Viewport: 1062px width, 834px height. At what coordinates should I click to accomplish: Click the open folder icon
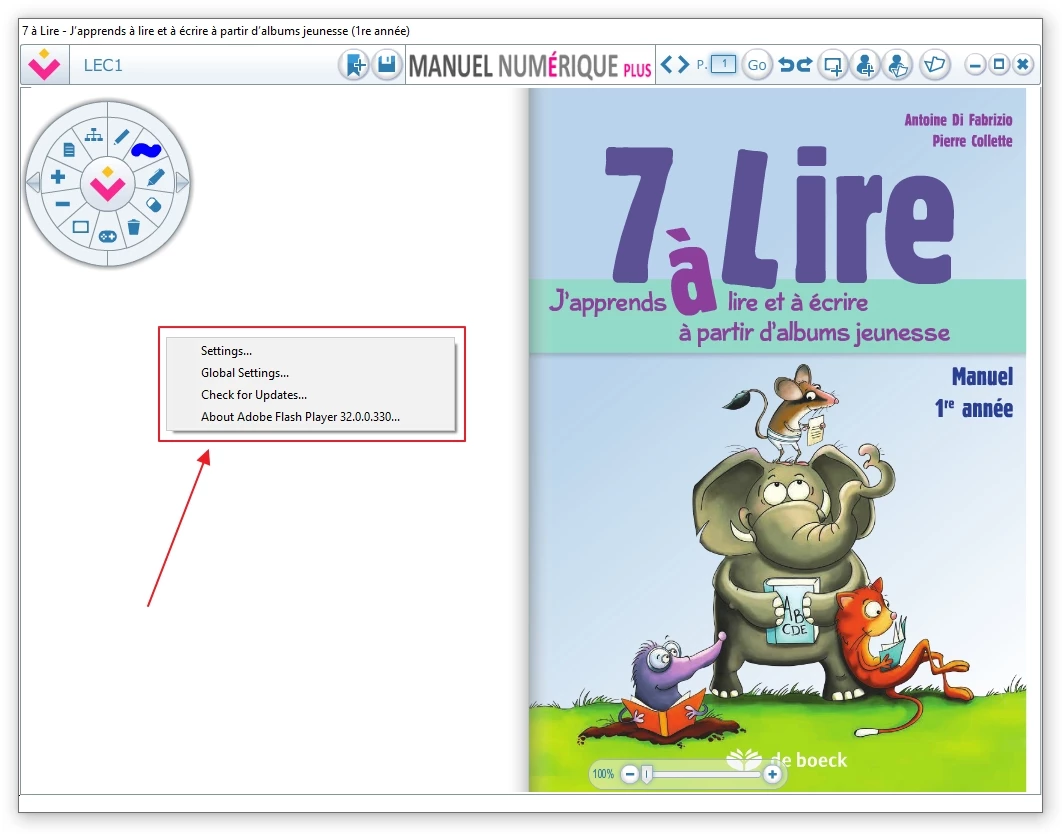coord(935,65)
